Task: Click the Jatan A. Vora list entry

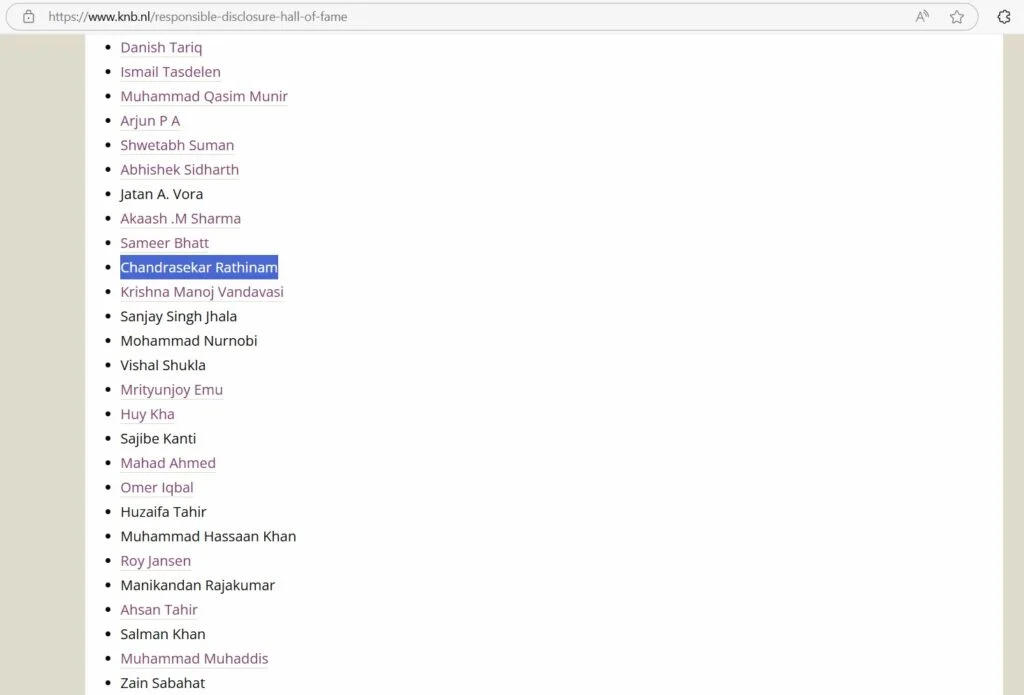Action: (x=161, y=194)
